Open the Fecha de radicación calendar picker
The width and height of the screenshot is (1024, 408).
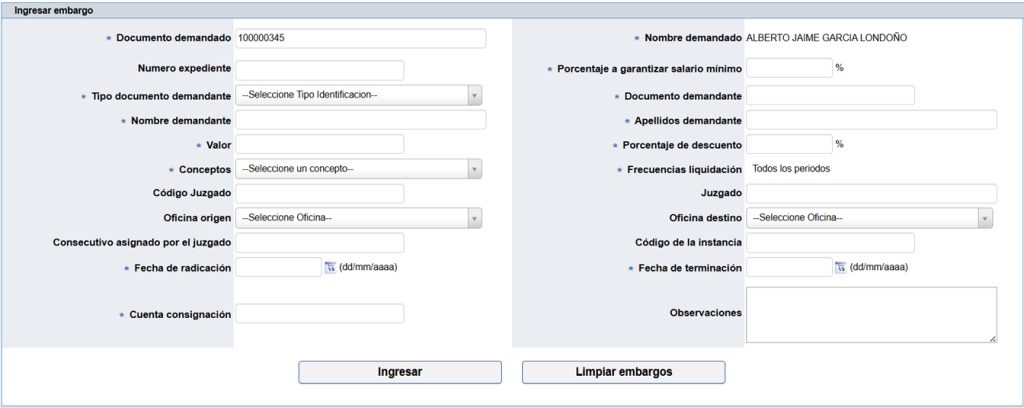coord(330,267)
